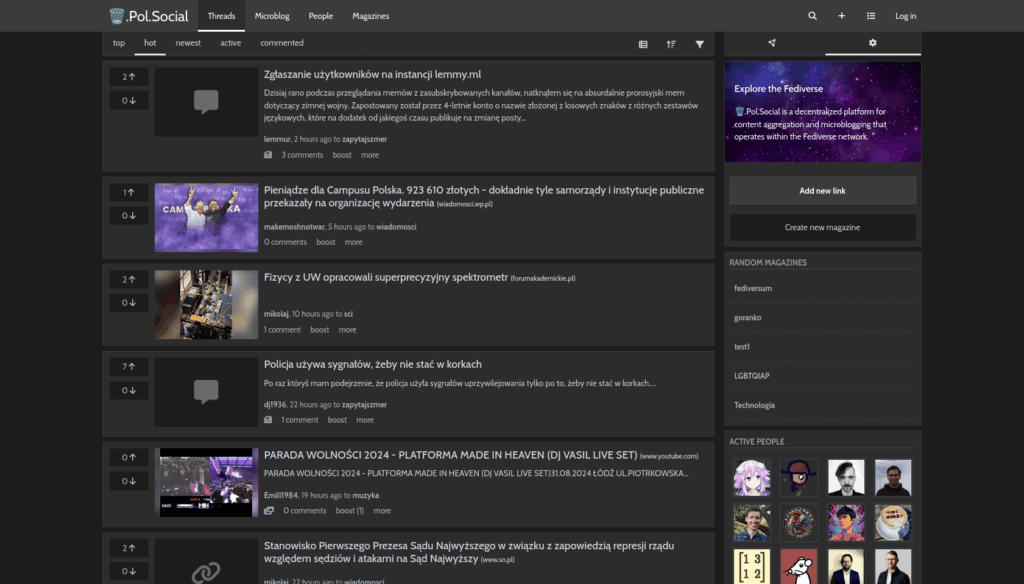The image size is (1024, 584).
Task: Sort threads by active
Action: (x=231, y=43)
